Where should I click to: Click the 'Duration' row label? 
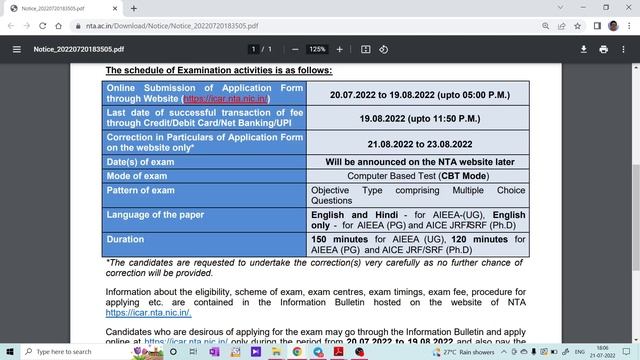point(125,239)
